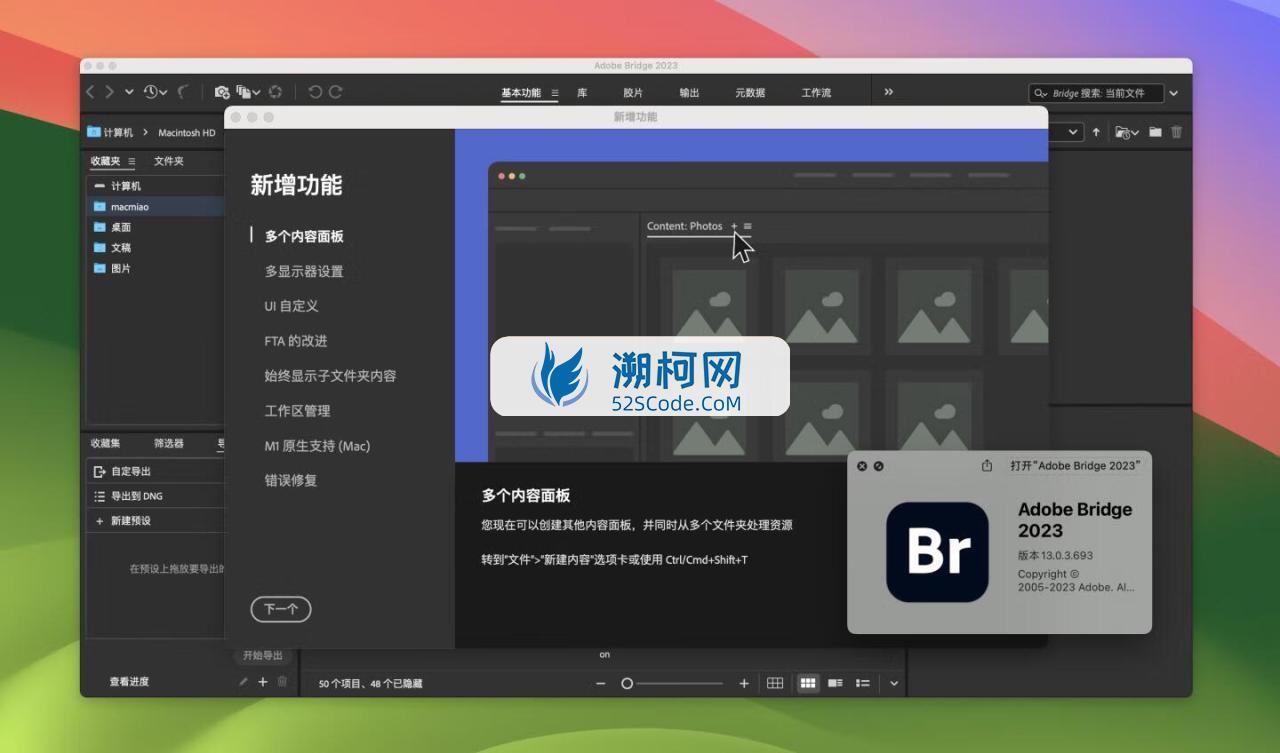Open the sort-by combo box chevron

pos(1074,132)
